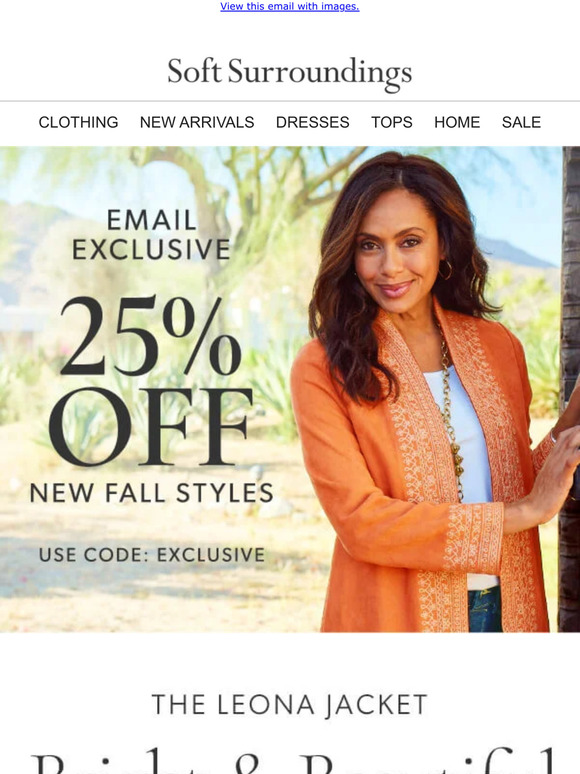
Task: Open the 'View this email with images' link
Action: (290, 6)
